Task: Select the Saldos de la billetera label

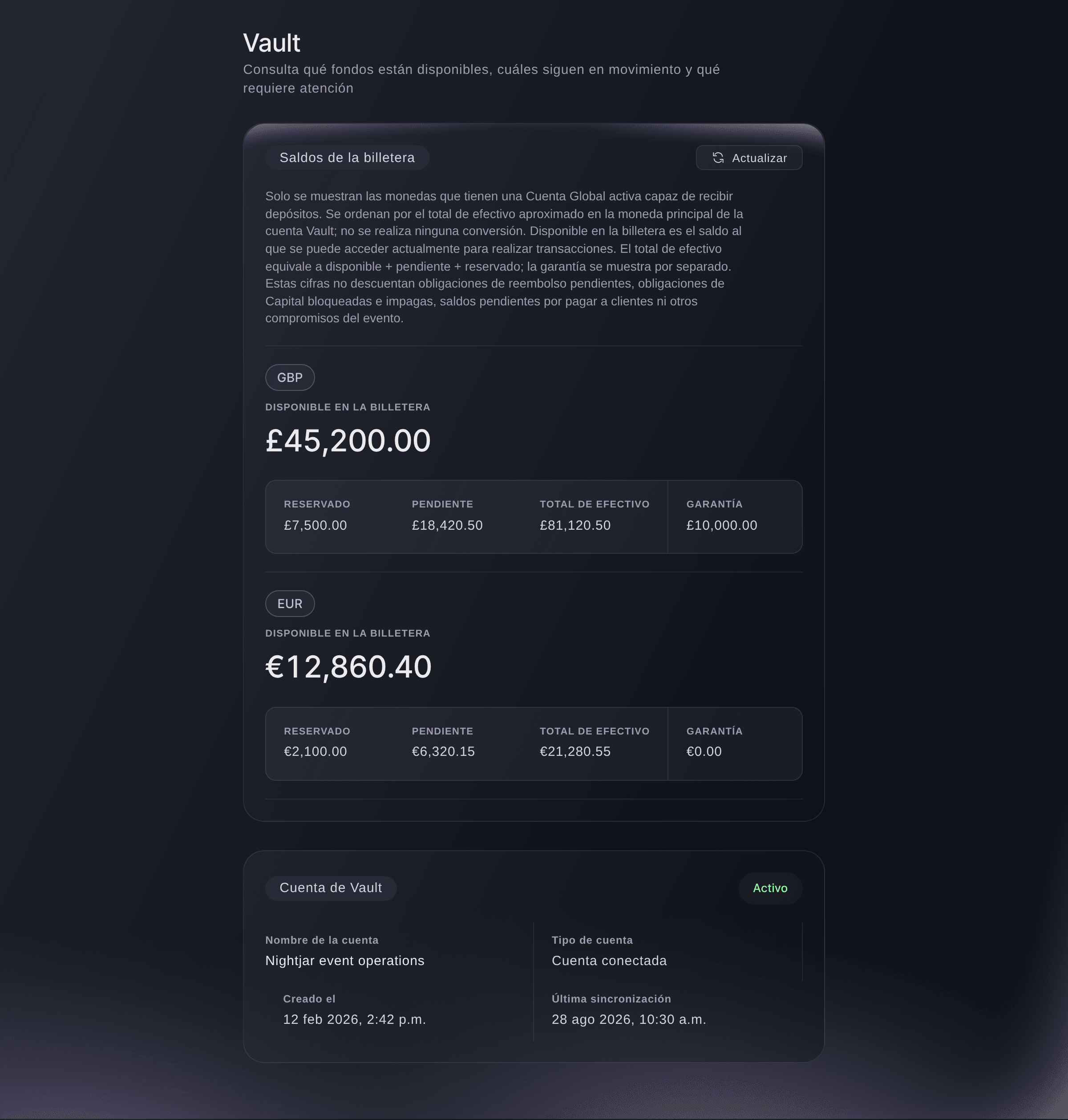Action: (347, 158)
